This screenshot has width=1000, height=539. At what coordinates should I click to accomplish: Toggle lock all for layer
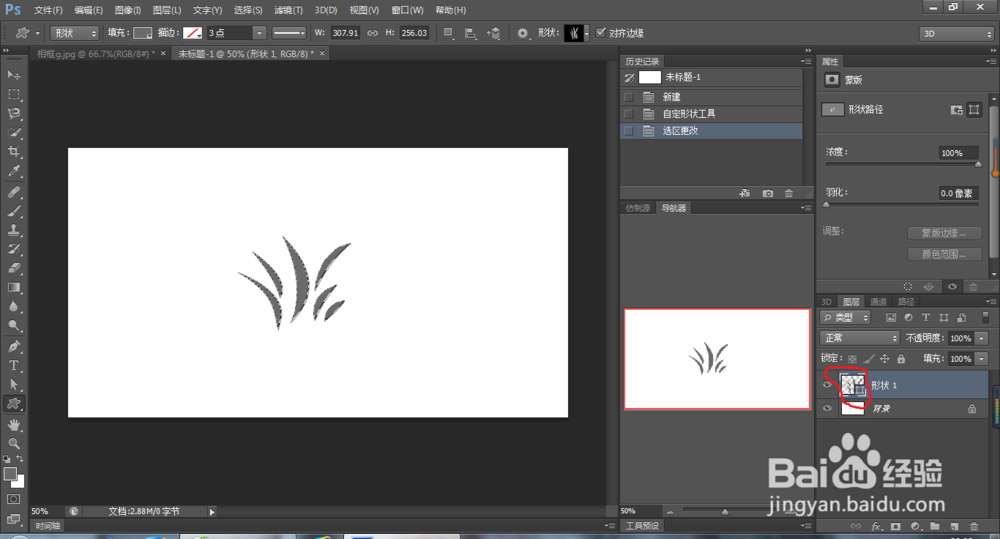pyautogui.click(x=901, y=359)
